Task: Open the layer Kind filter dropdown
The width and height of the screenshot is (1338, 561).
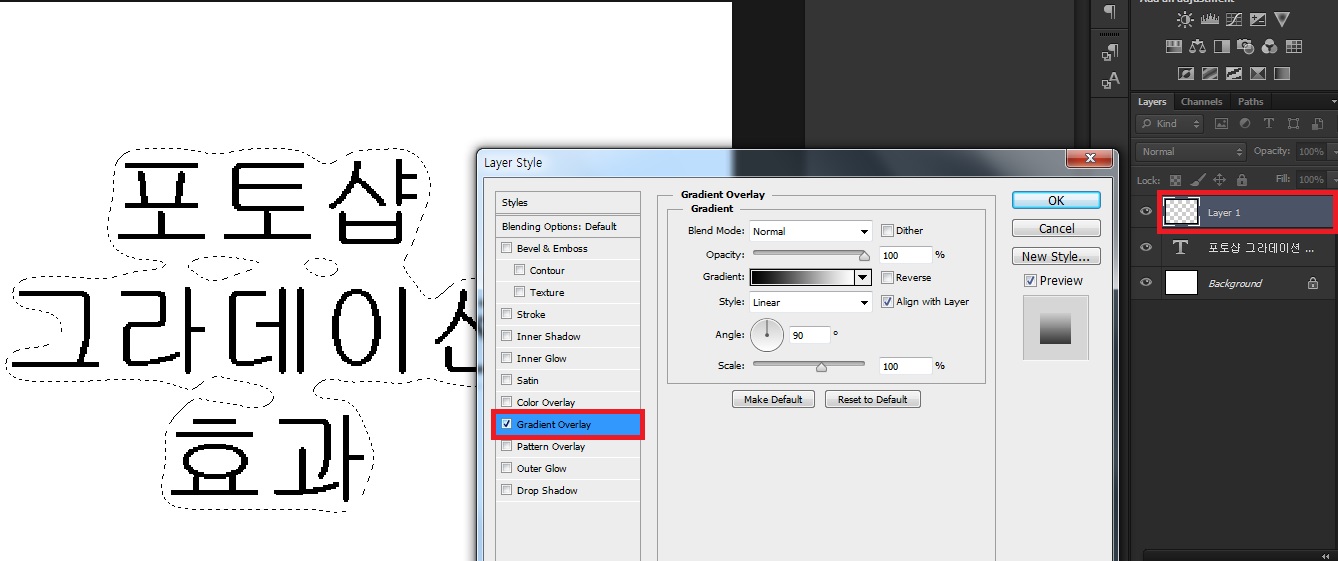Action: coord(1170,124)
